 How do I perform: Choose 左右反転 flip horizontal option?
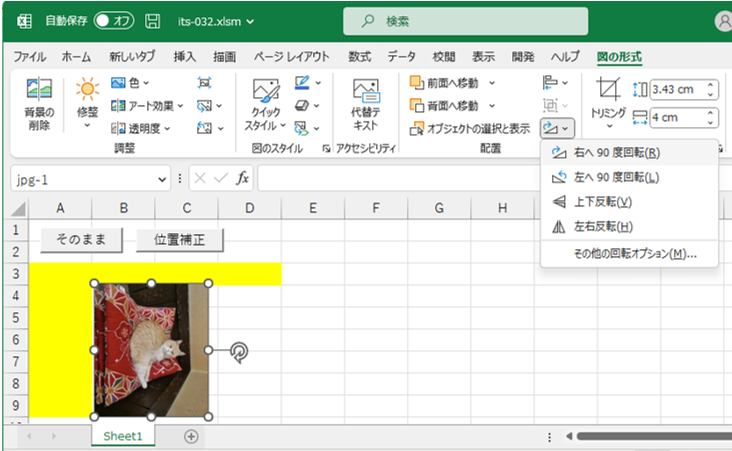pos(603,226)
